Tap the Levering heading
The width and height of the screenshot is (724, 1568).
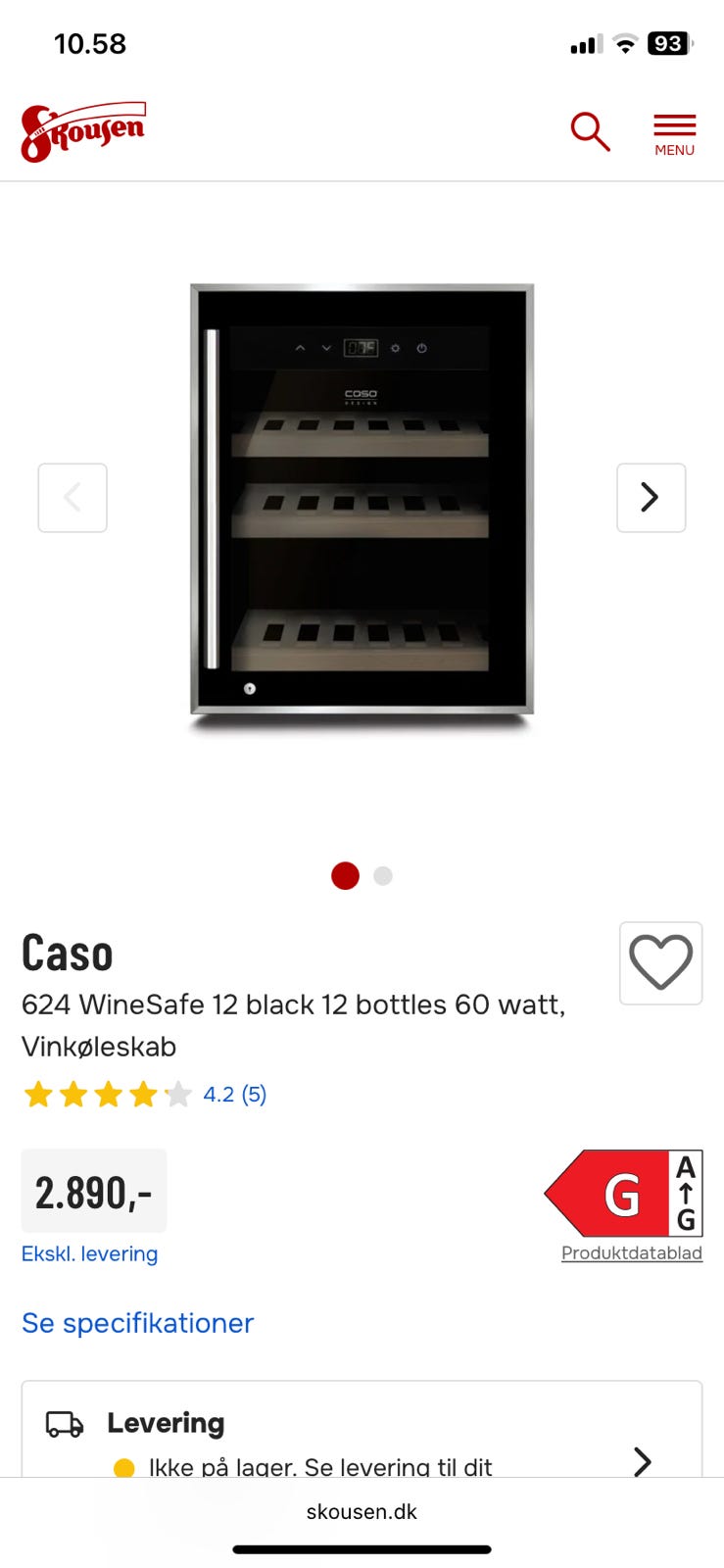(166, 1423)
